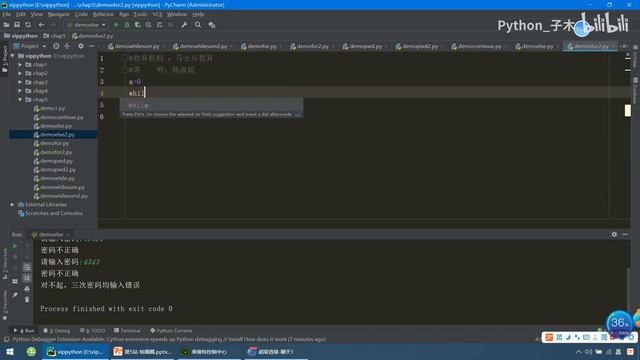Click the pin tab icon in Run panel
This screenshot has width=640, height=360.
15,295
